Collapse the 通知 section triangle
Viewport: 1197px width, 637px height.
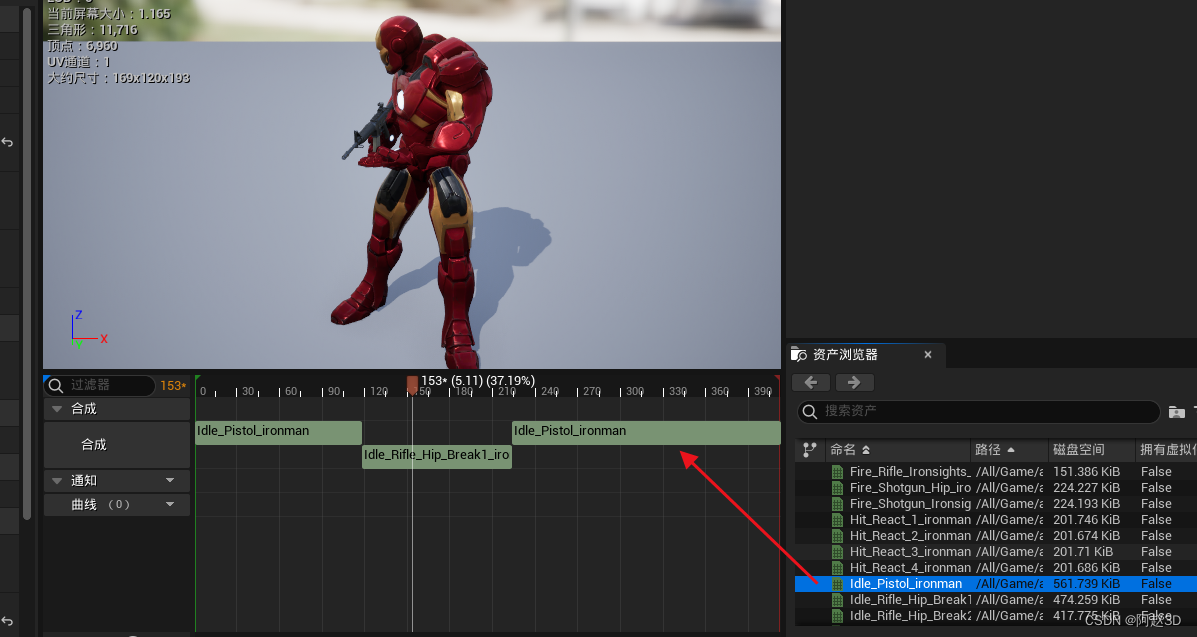pyautogui.click(x=56, y=480)
